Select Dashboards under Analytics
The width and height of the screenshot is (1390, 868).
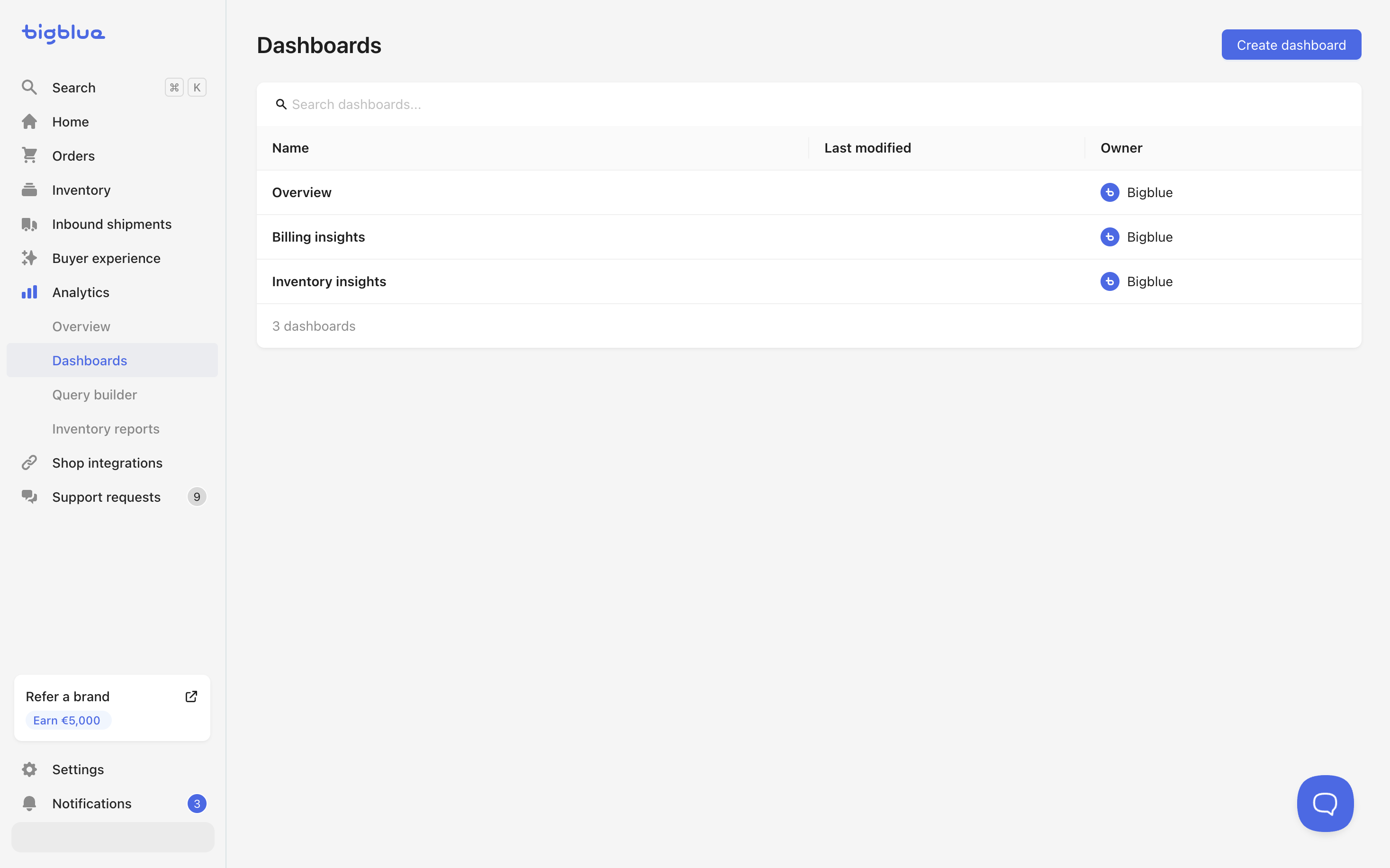(112, 361)
